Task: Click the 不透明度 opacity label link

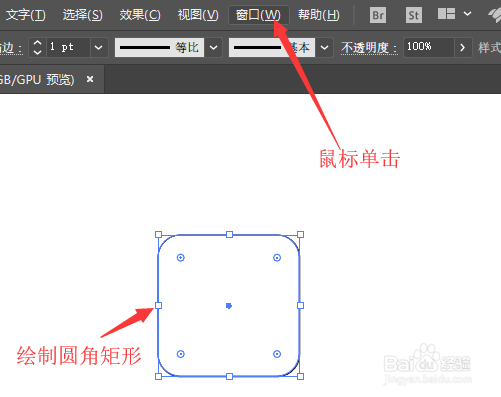Action: [369, 48]
